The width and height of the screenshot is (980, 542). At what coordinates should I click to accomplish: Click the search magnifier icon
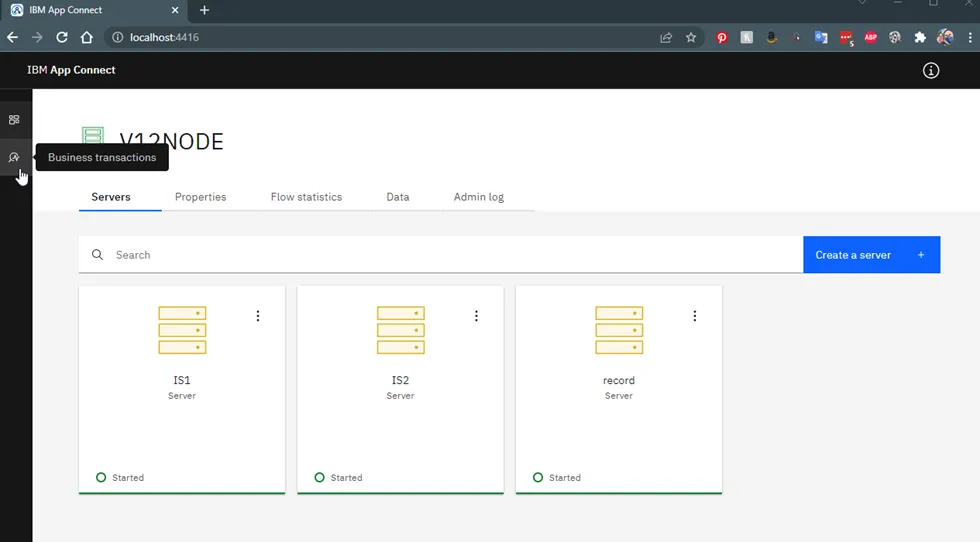[x=98, y=254]
